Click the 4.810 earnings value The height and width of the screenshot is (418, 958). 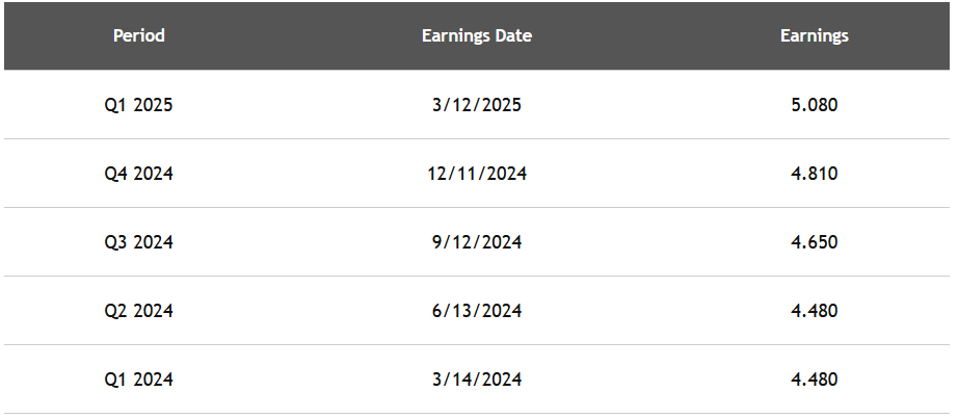click(814, 173)
